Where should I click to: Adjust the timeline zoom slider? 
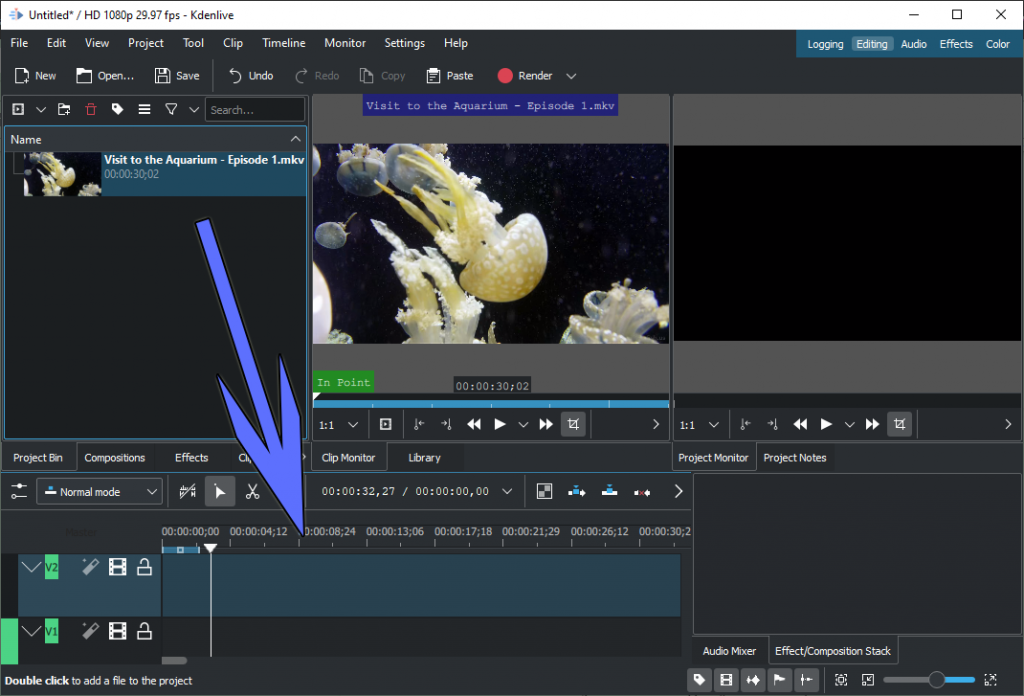[936, 680]
